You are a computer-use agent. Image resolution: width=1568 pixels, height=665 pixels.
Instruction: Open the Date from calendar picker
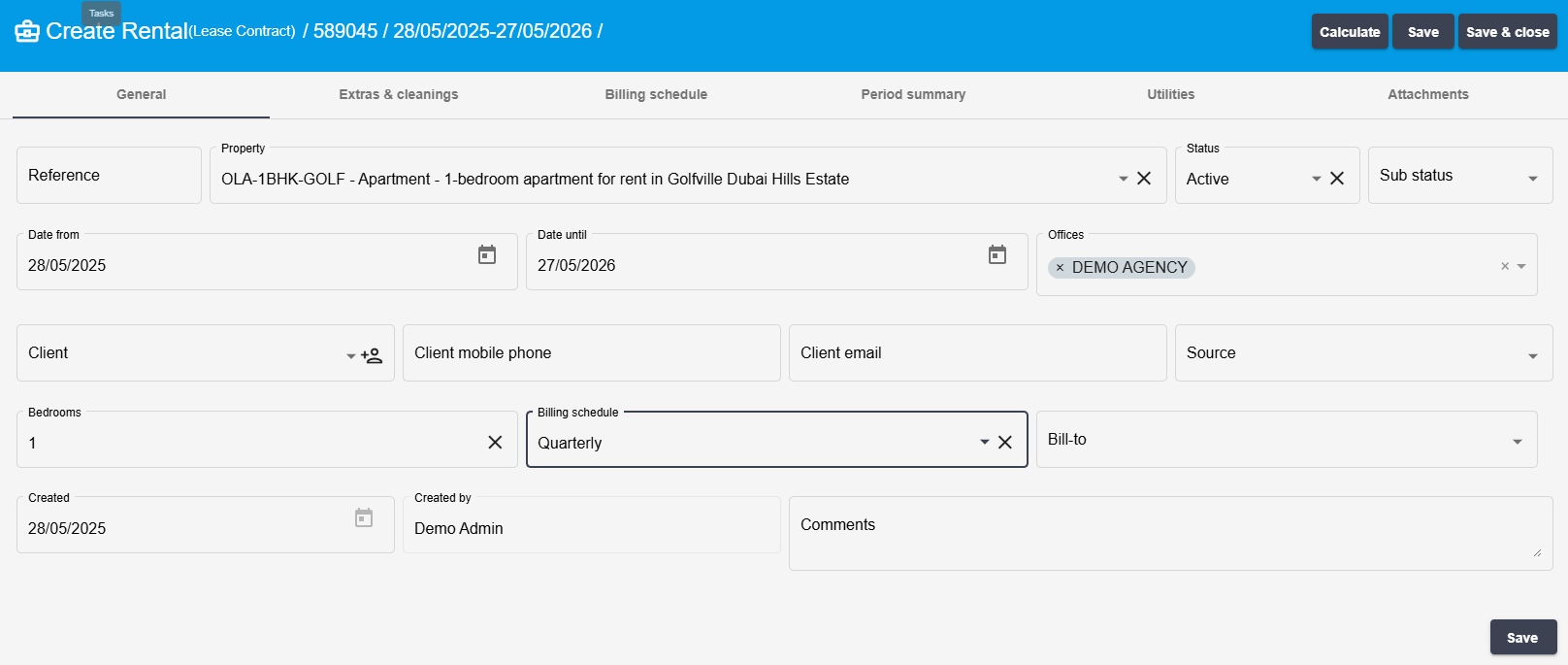tap(487, 254)
